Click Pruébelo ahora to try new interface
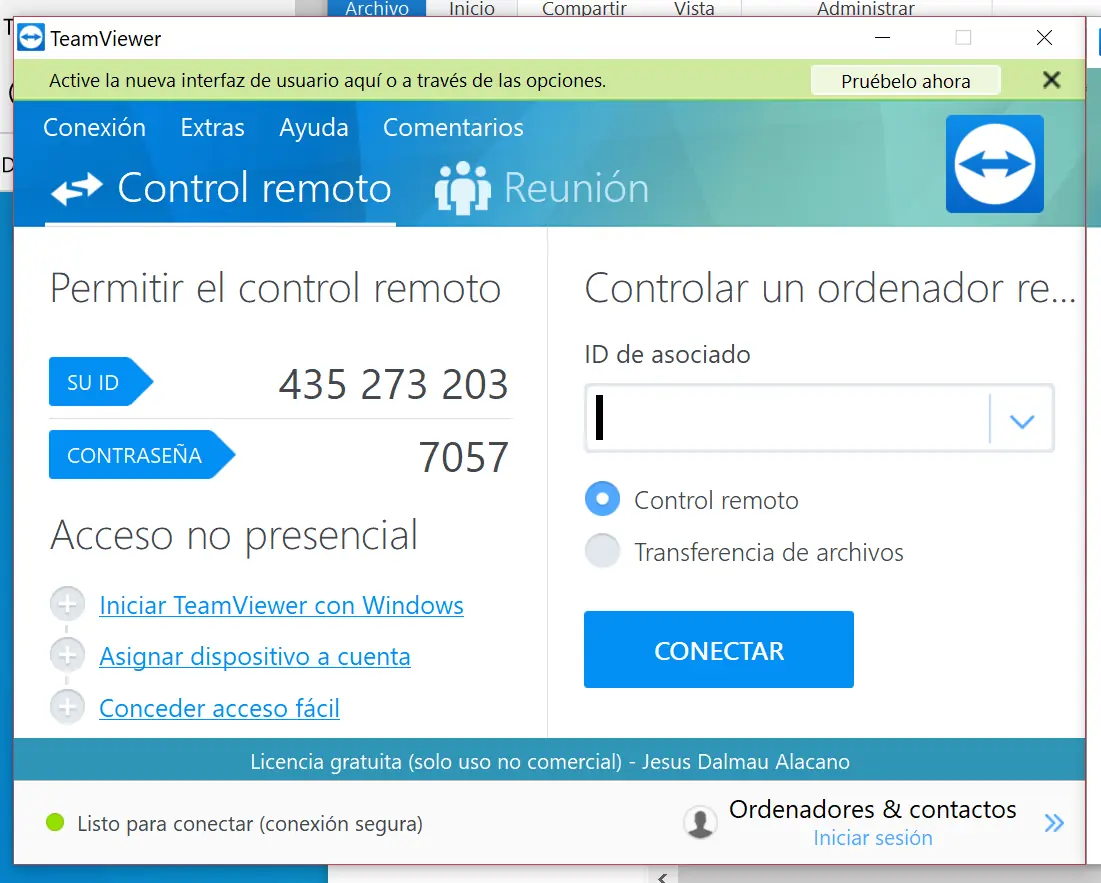Image resolution: width=1101 pixels, height=883 pixels. click(904, 81)
